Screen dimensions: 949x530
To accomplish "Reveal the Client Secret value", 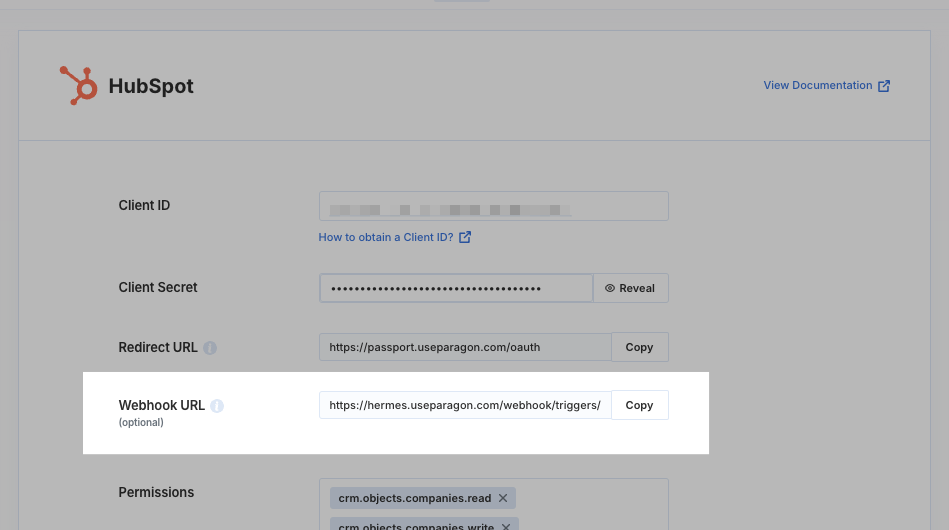I will tap(631, 288).
